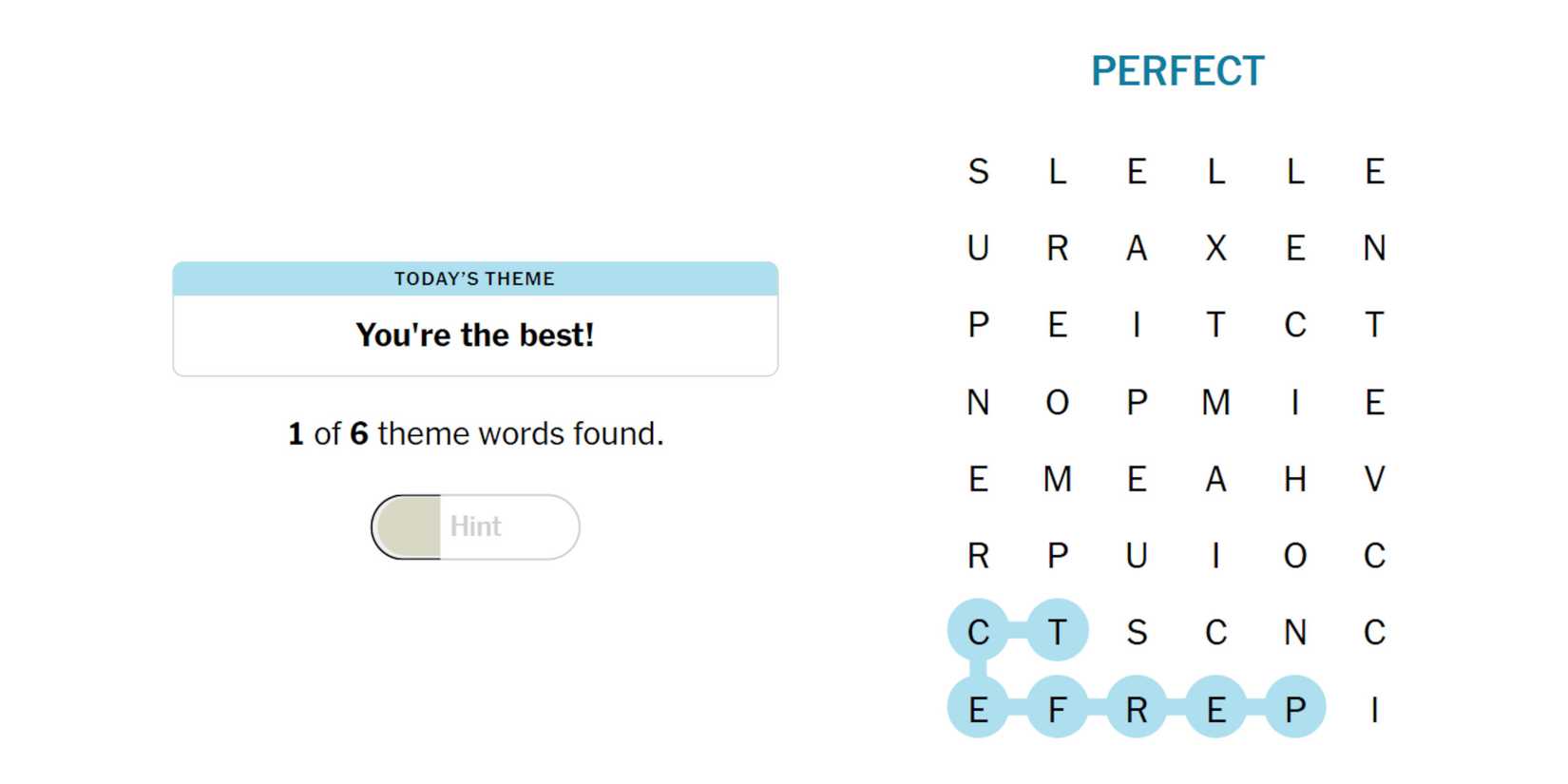This screenshot has height=784, width=1568.
Task: Select the highlighted letter R
Action: (x=1137, y=709)
